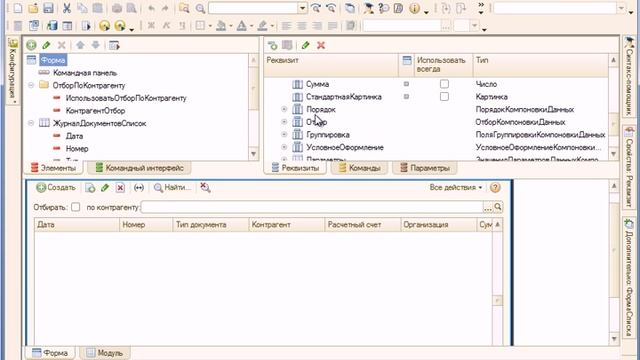Click the Cut scissors icon

pyautogui.click(x=67, y=8)
